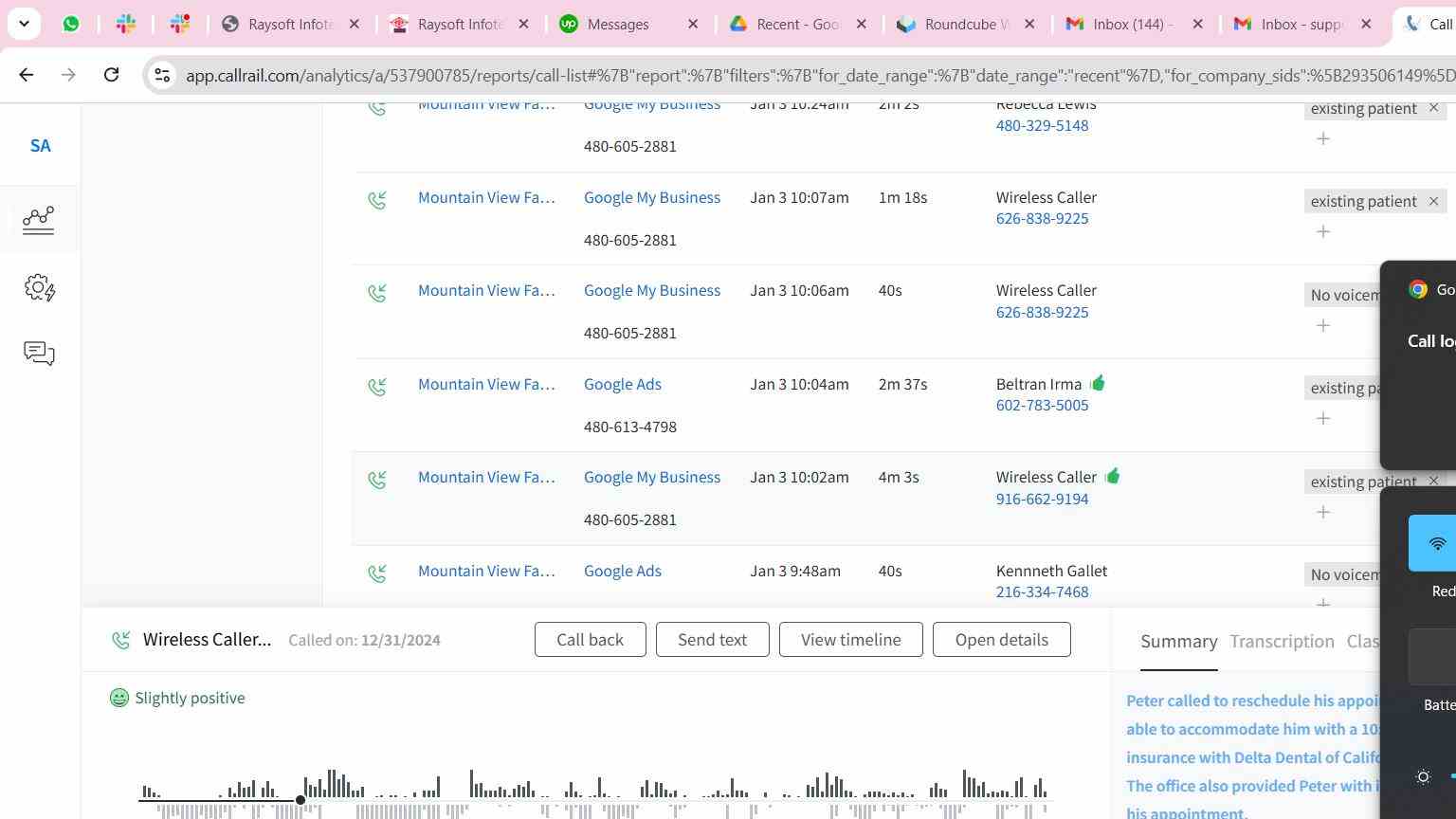Open Google Ads source for Kennneth Gallet call
Viewport: 1456px width, 819px height.
(623, 571)
